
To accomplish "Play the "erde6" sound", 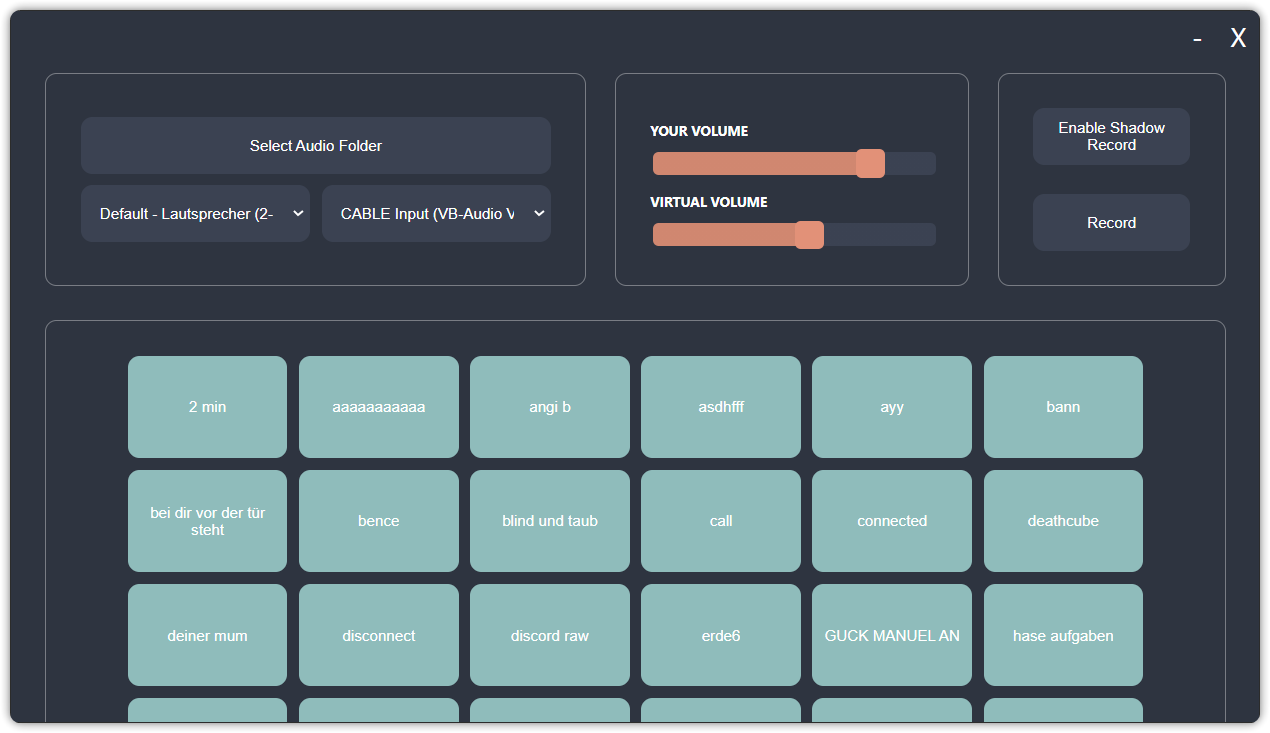I will pos(721,635).
